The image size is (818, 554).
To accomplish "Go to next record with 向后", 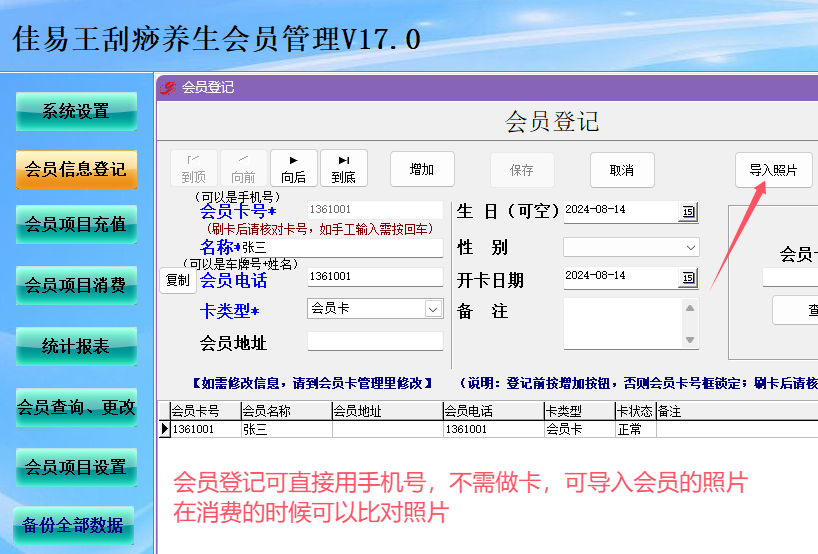I will coord(294,168).
